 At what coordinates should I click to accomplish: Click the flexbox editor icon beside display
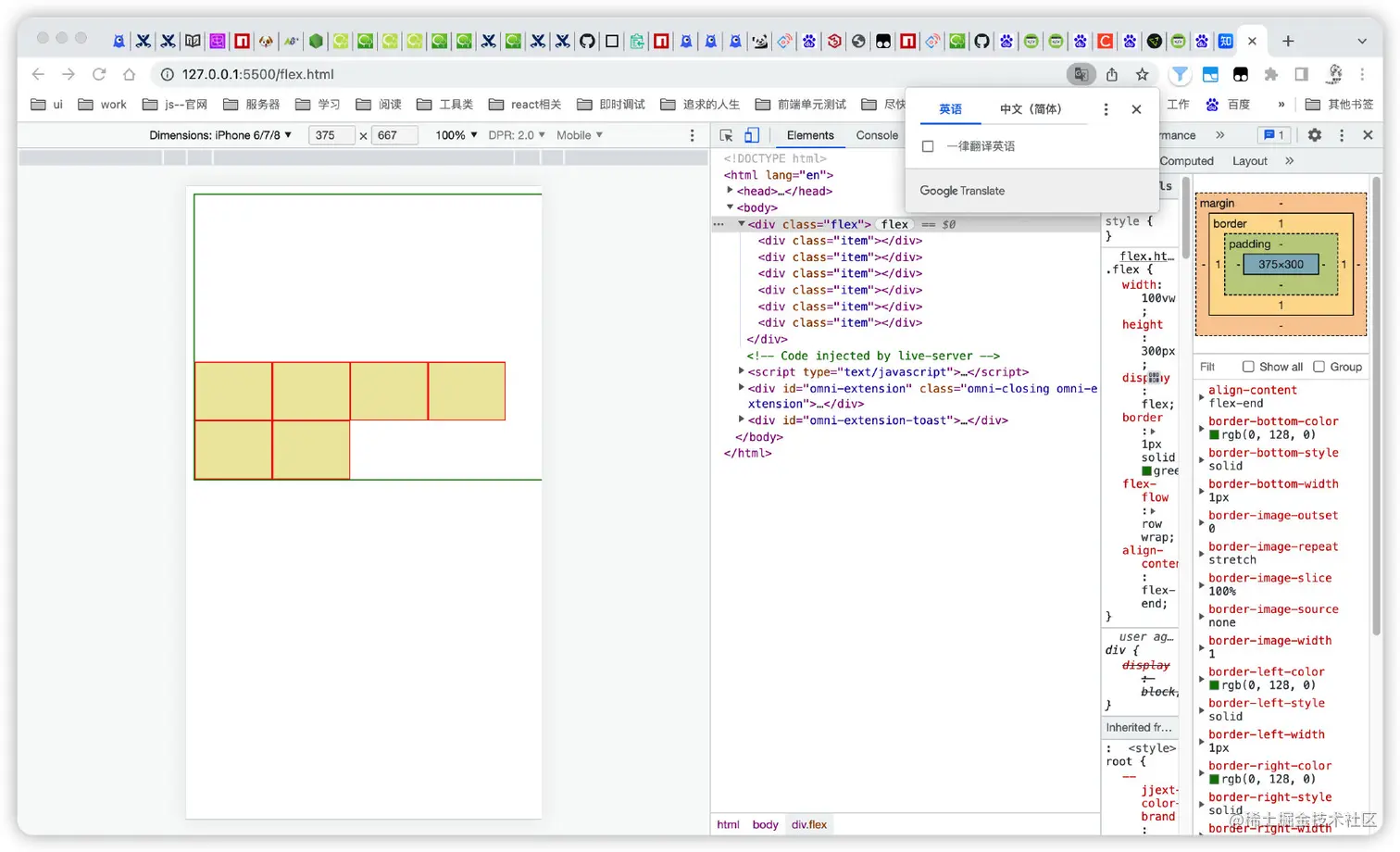point(1154,378)
